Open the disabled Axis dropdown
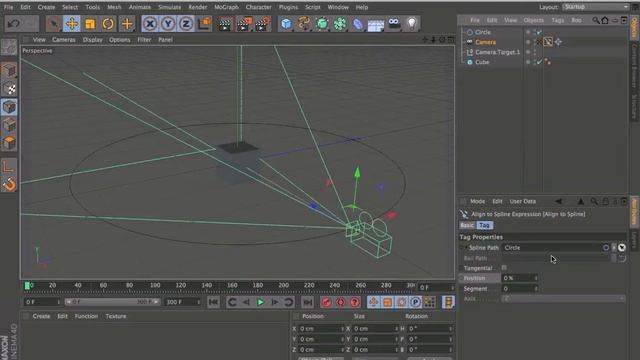640x360 pixels. coord(563,299)
